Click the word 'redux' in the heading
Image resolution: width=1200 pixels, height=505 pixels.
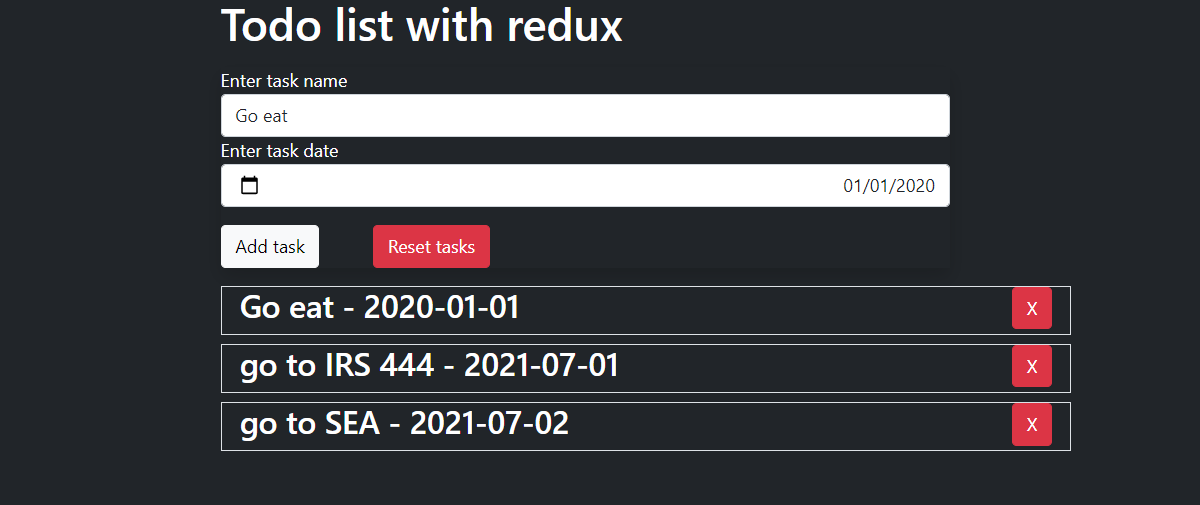point(564,25)
